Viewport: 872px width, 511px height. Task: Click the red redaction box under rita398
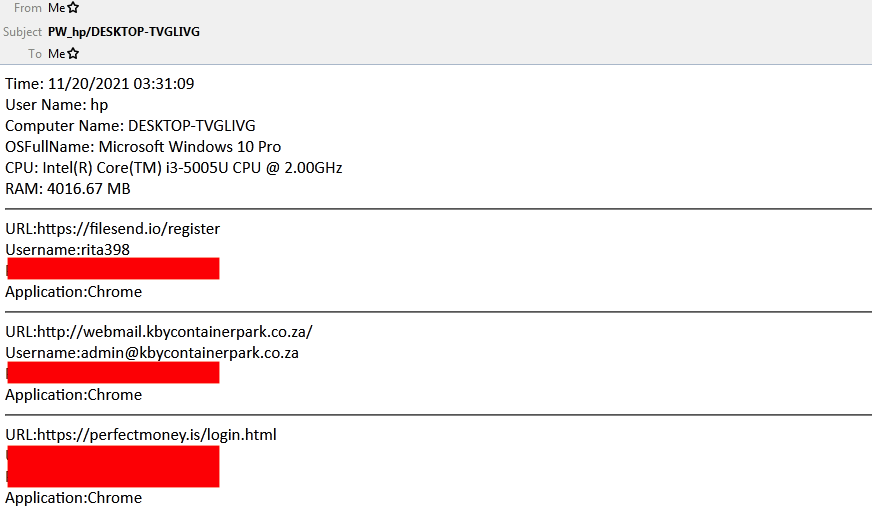pos(113,269)
